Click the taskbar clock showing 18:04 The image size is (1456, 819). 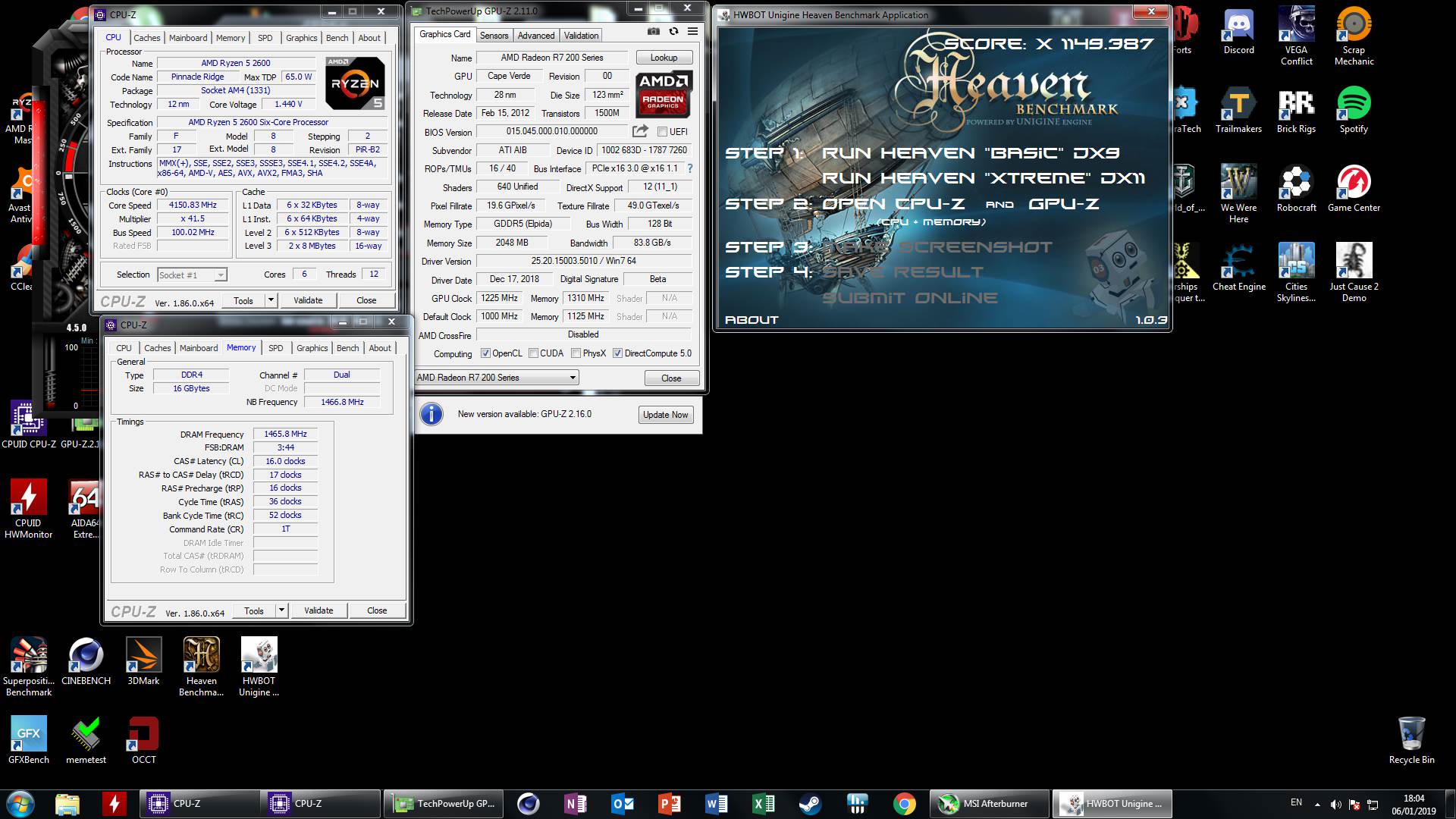click(x=1414, y=804)
